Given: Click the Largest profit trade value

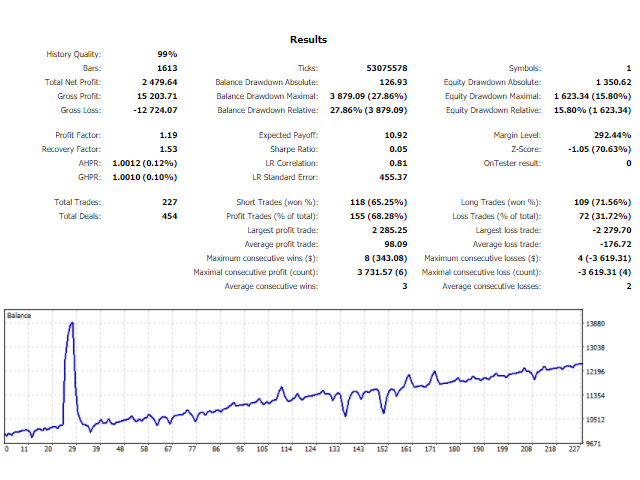Looking at the screenshot, I should tap(389, 230).
